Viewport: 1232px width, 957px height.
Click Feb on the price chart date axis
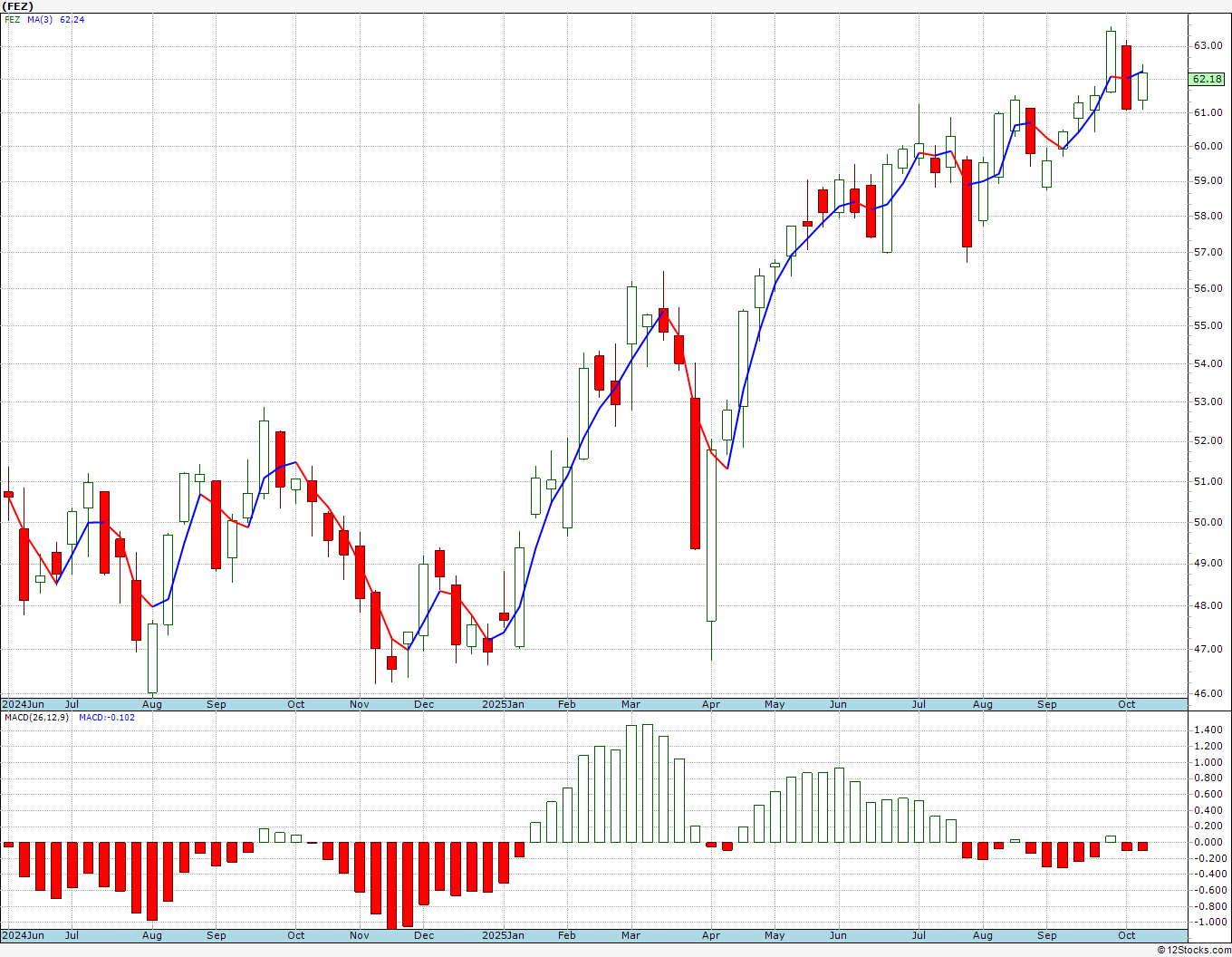click(x=567, y=704)
